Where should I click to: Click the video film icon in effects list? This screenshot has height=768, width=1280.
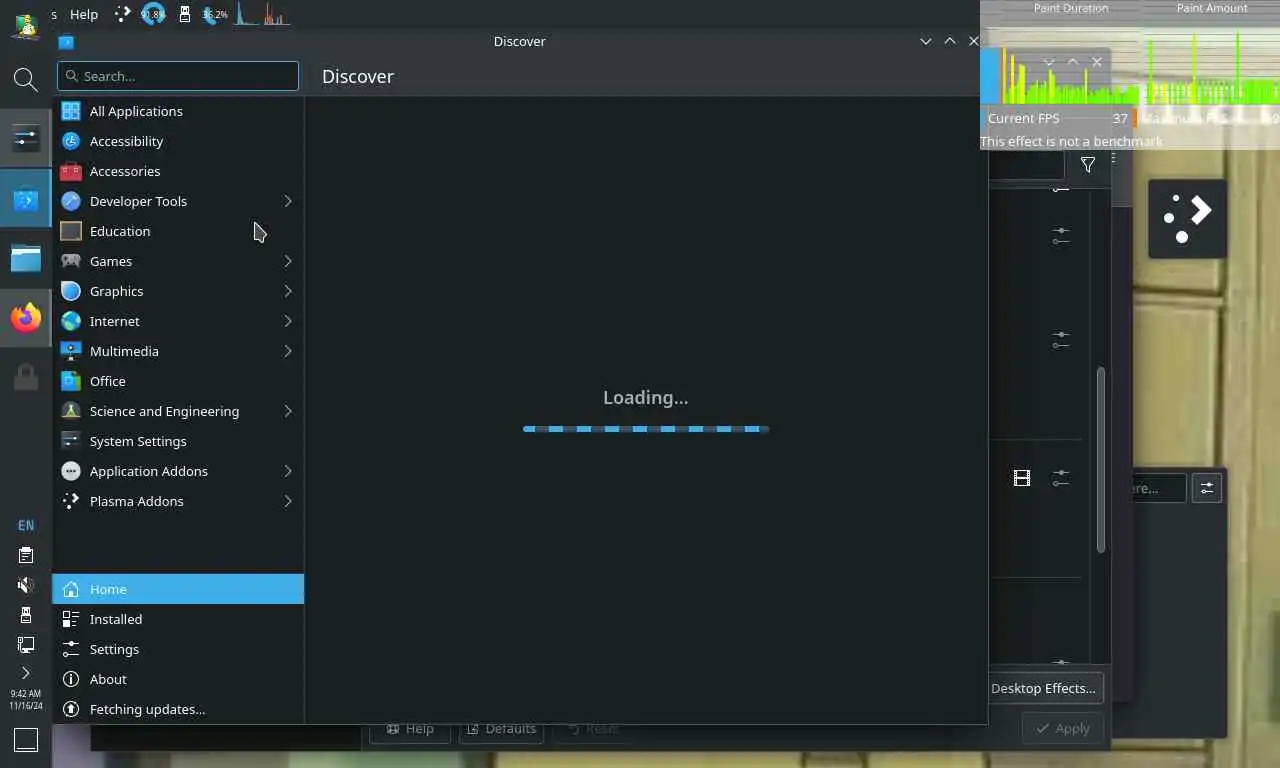point(1022,478)
